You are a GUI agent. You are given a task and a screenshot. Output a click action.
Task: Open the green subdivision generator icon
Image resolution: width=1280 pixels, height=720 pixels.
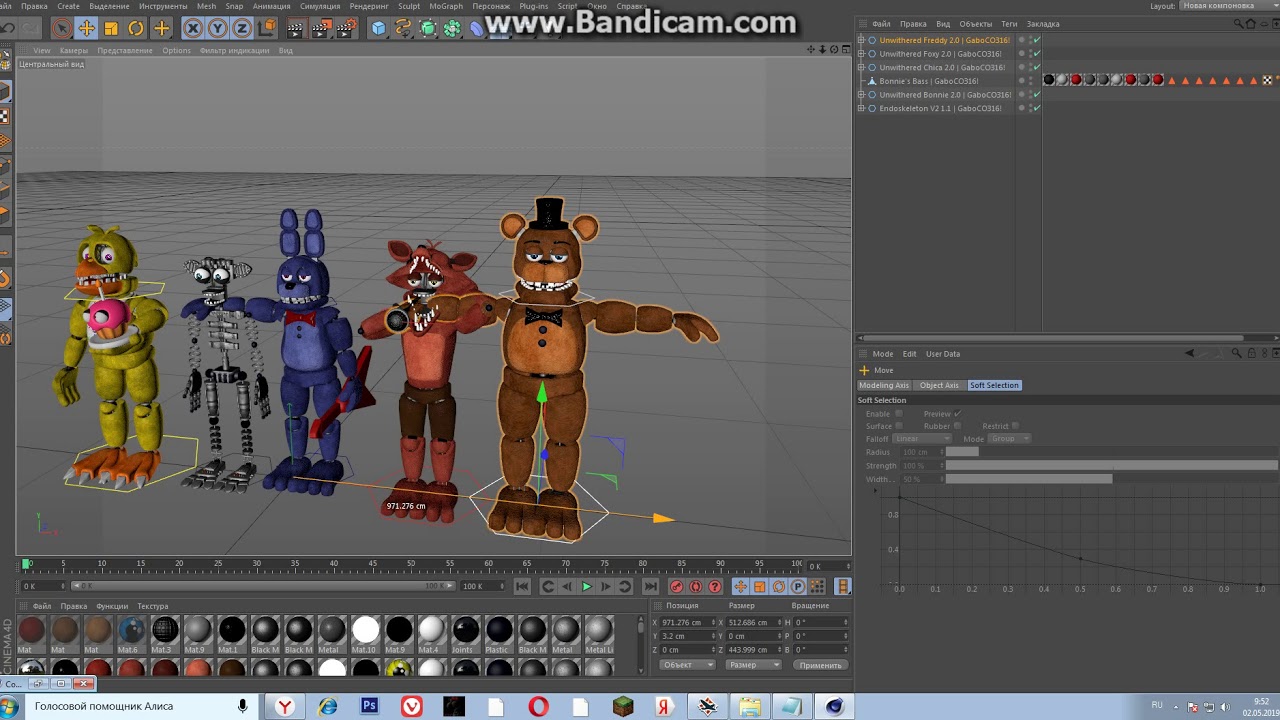pos(428,28)
